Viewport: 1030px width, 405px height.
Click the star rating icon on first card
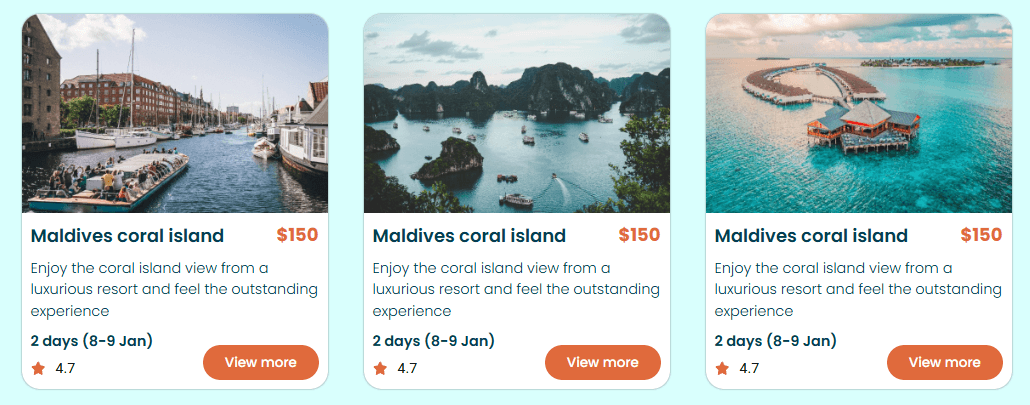pos(38,368)
